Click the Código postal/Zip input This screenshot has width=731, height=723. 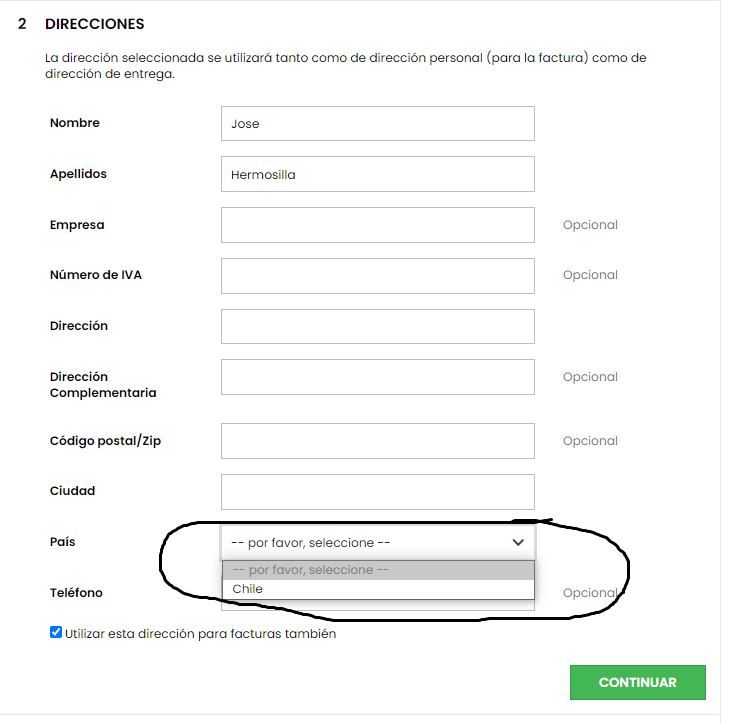point(377,441)
